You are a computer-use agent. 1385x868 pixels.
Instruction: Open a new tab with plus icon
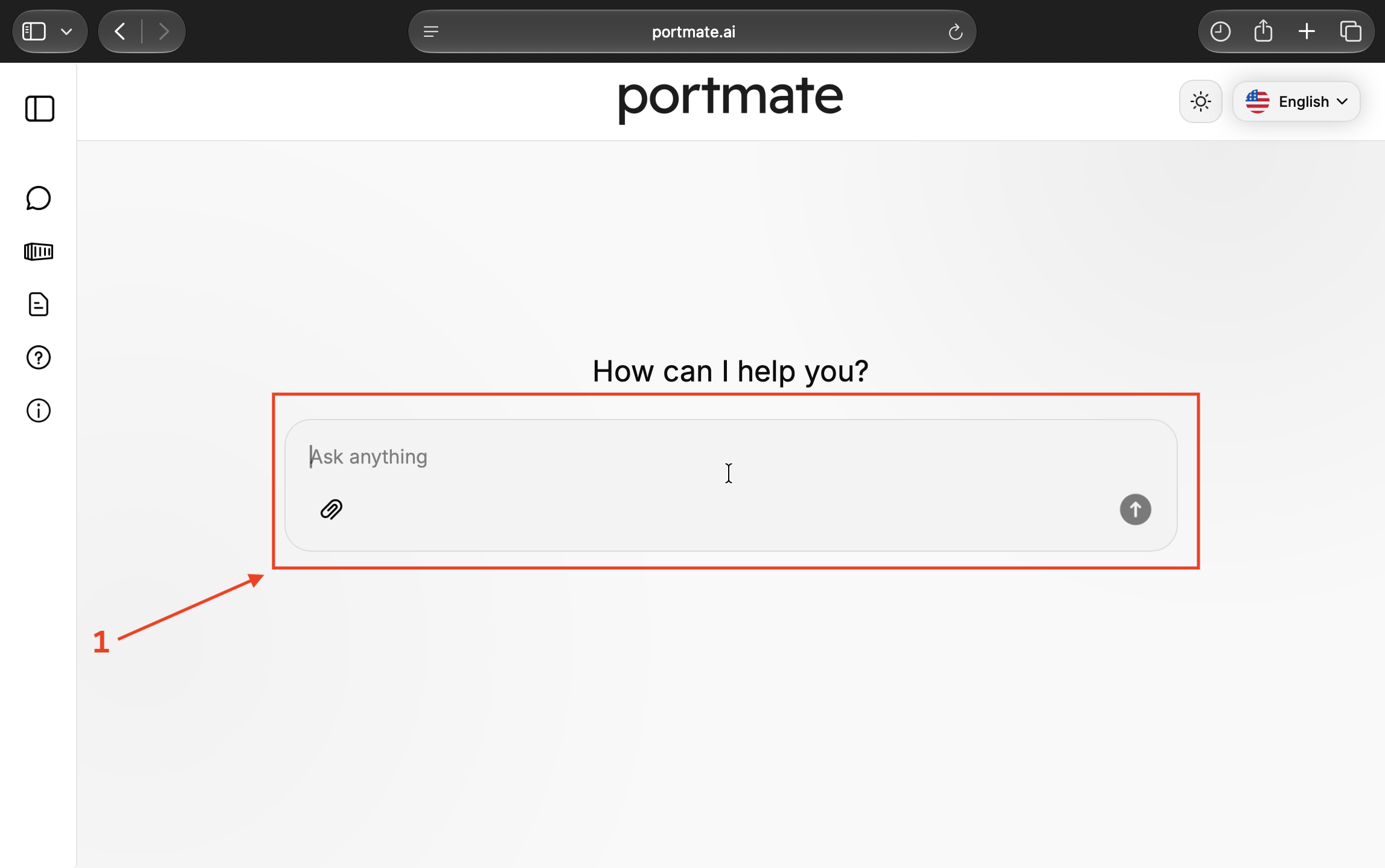pos(1307,31)
